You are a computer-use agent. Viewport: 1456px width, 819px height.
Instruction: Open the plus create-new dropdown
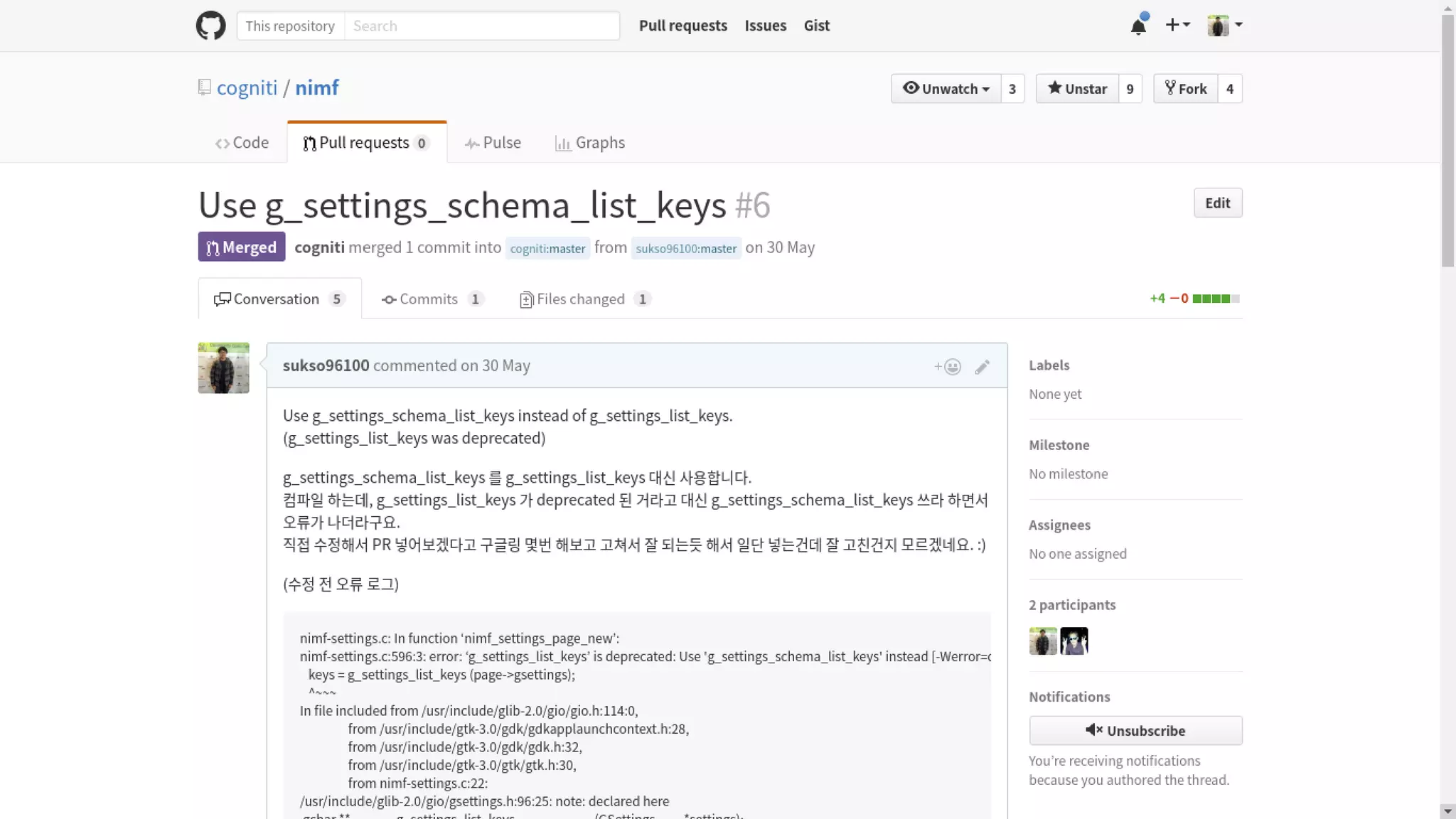pyautogui.click(x=1177, y=25)
